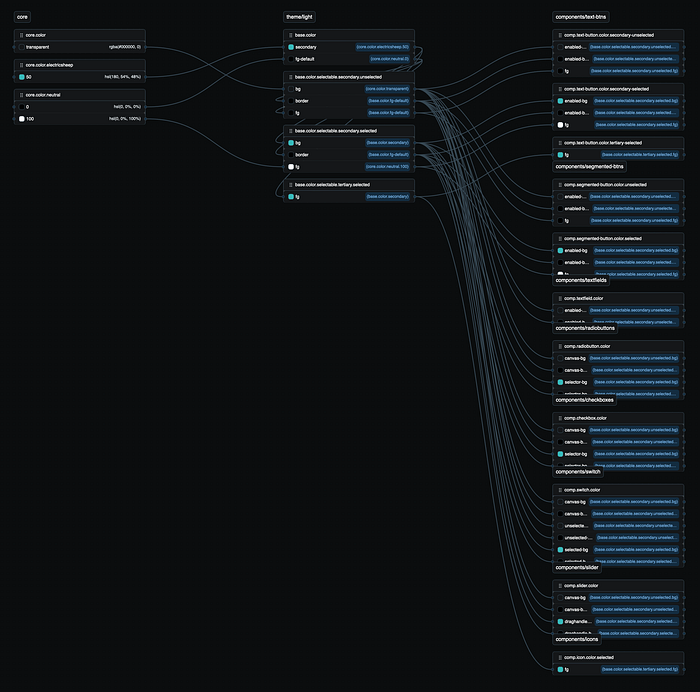700x692 pixels.
Task: Select 'canvas-bg' row in comp.switch.color node
Action: 618,502
